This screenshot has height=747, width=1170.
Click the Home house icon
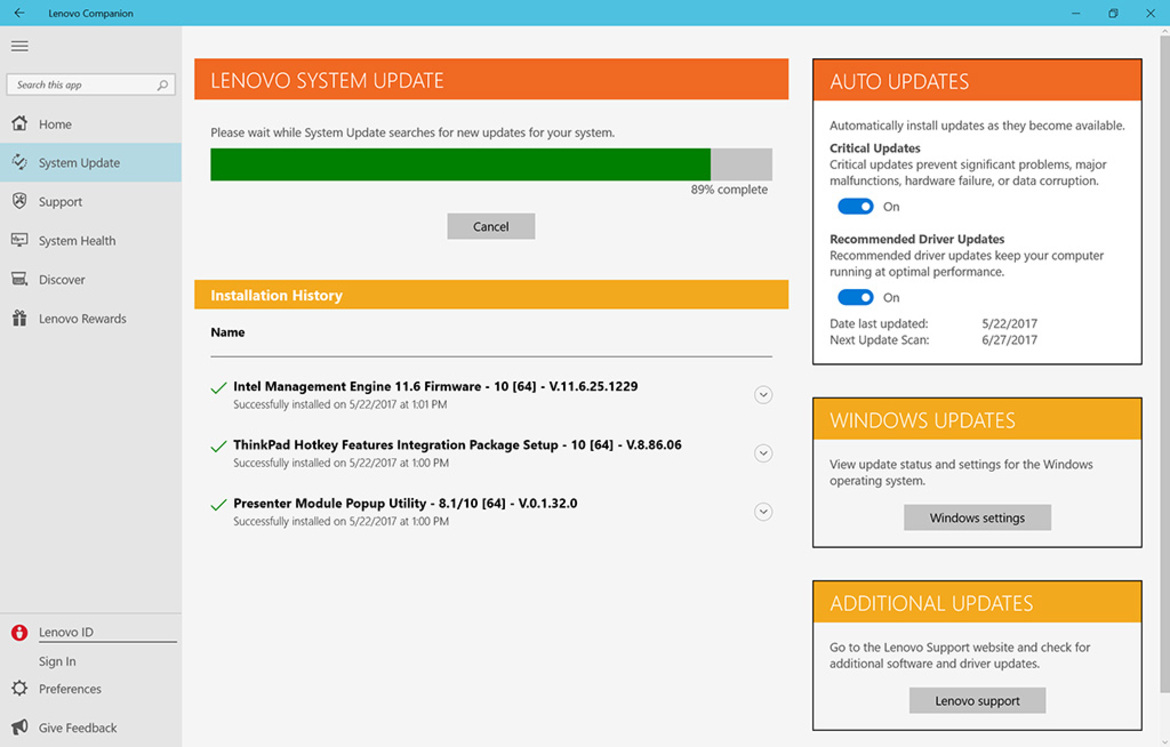[x=19, y=123]
